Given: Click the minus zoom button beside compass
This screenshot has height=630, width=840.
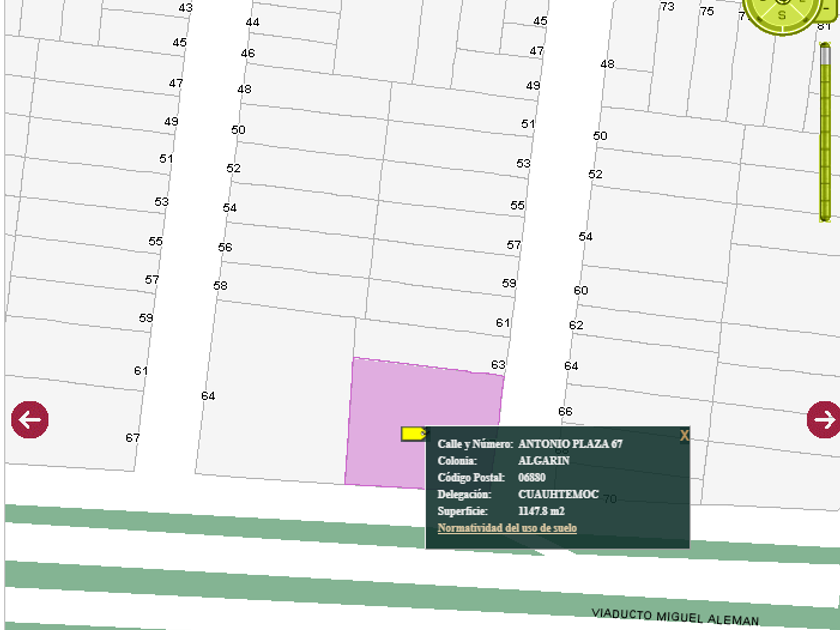Looking at the screenshot, I should click(827, 8).
